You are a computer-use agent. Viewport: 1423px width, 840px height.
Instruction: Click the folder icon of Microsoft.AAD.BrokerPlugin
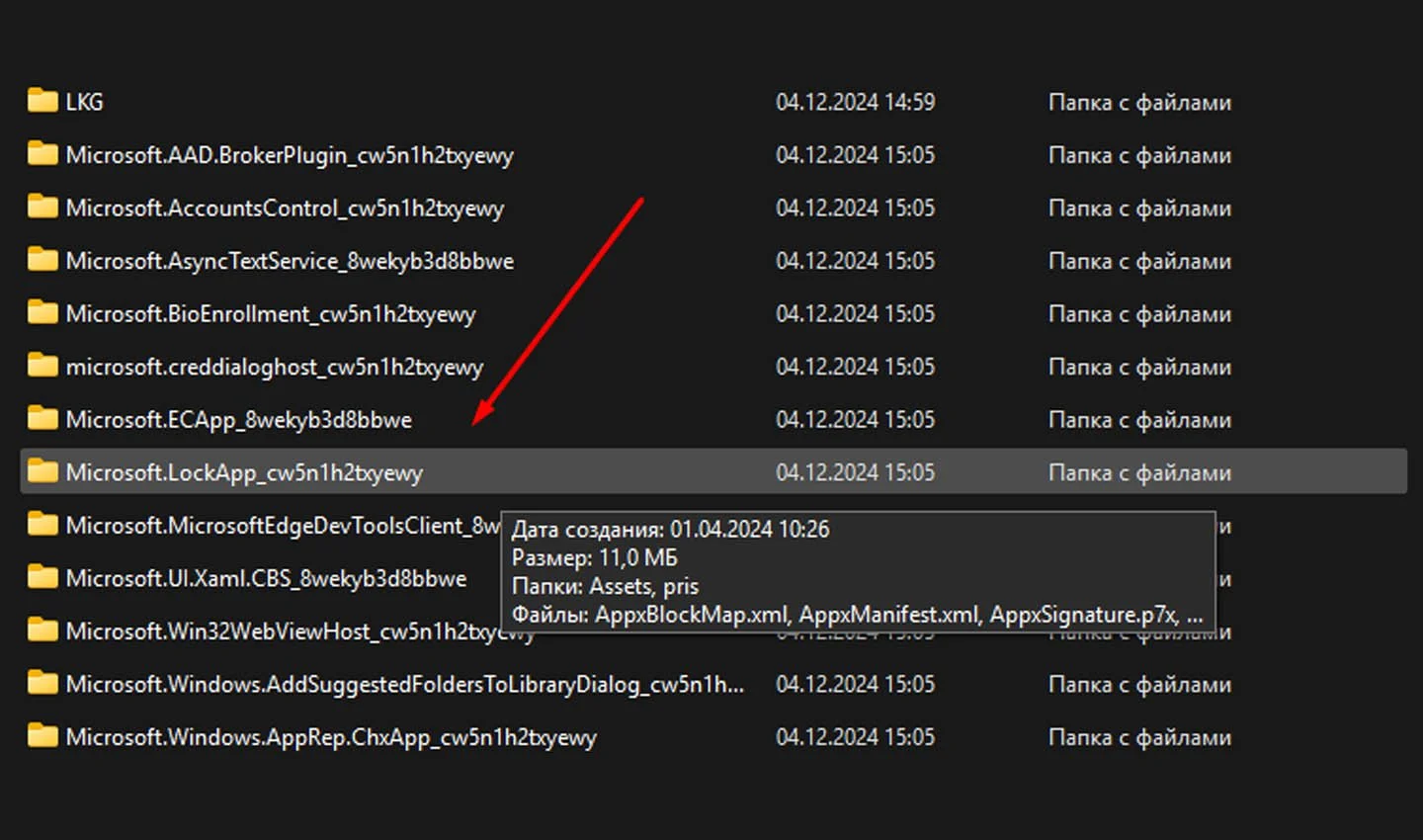click(x=42, y=154)
